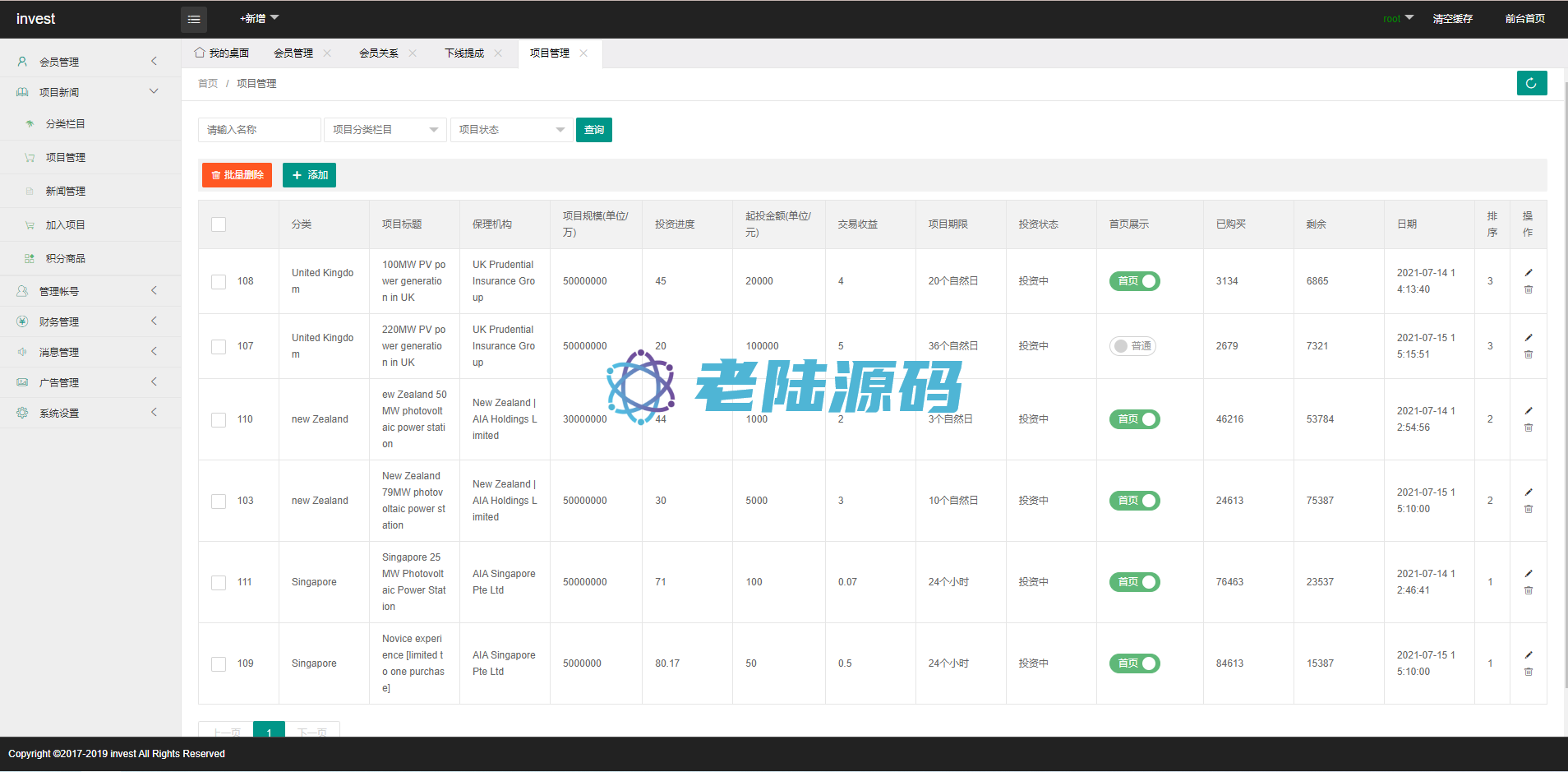Viewport: 1568px width, 772px height.
Task: Click inside the 请输入名称 search field
Action: 259,130
